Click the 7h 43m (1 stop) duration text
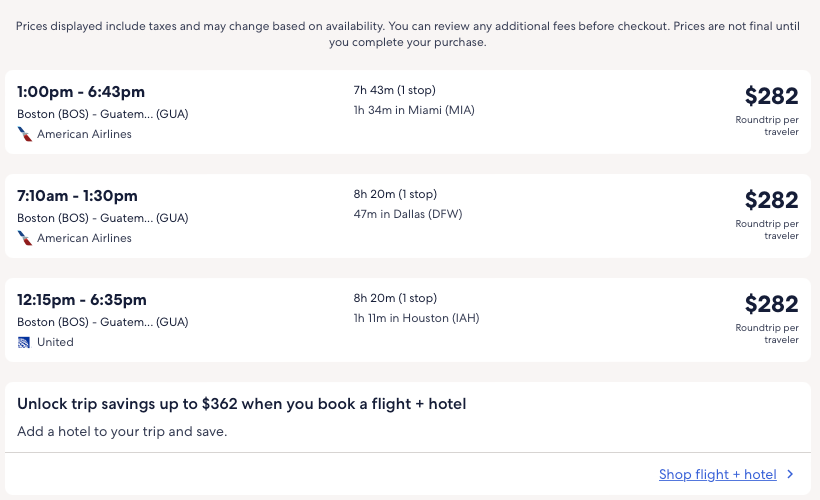The height and width of the screenshot is (500, 820). coord(394,90)
